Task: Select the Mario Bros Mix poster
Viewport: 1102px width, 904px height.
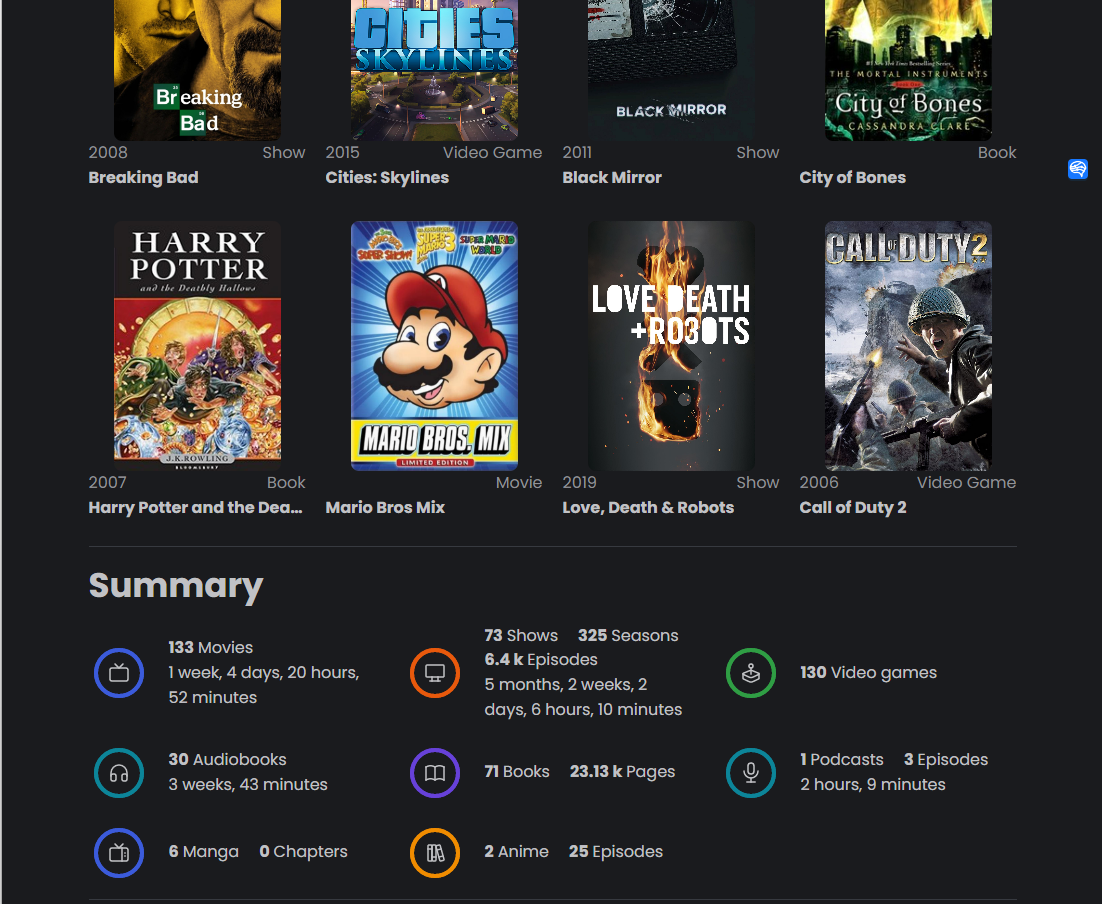Action: (434, 345)
